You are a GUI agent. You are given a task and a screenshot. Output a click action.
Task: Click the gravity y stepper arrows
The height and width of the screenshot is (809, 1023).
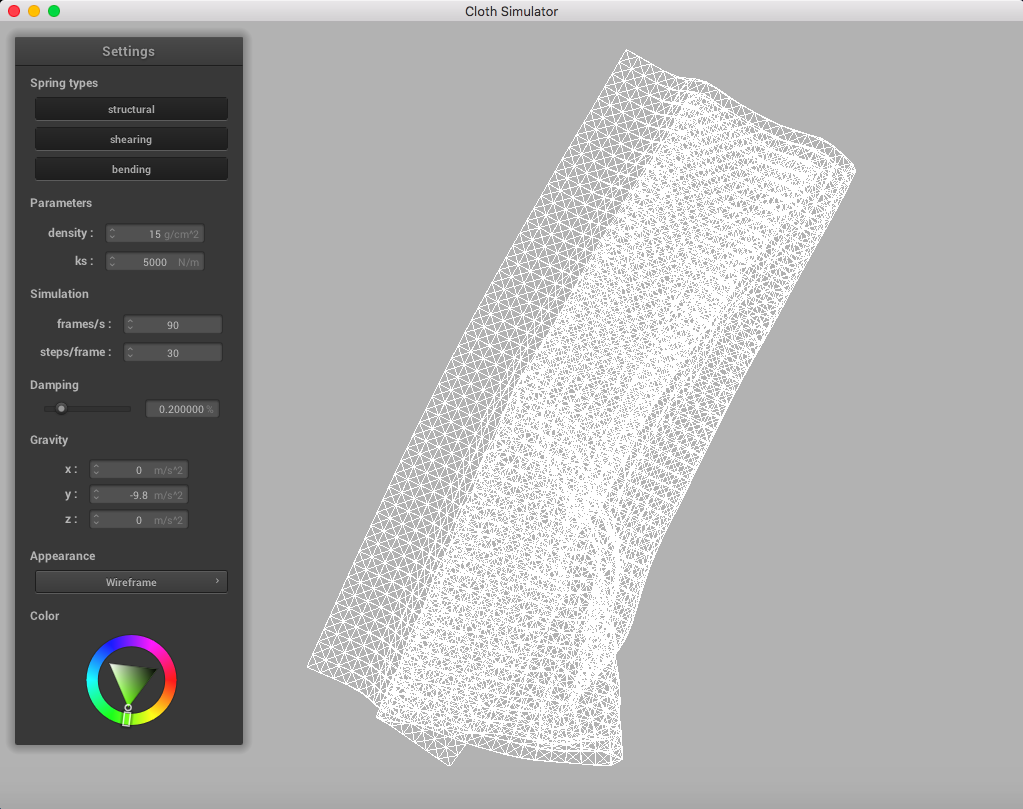click(x=96, y=495)
